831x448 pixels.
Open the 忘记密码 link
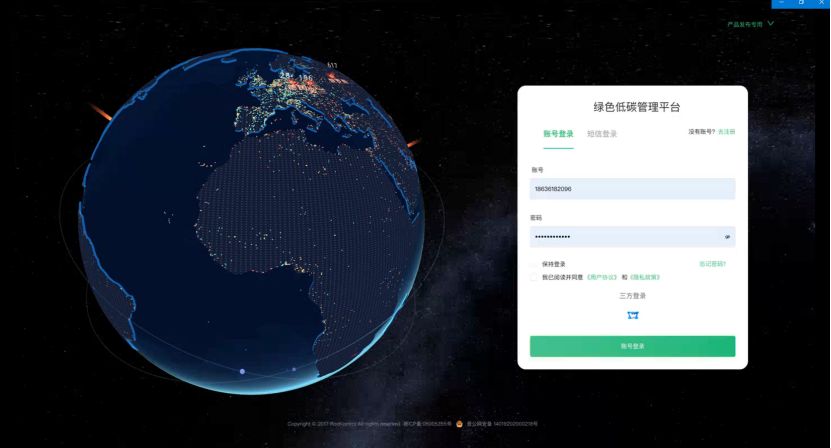coord(712,264)
